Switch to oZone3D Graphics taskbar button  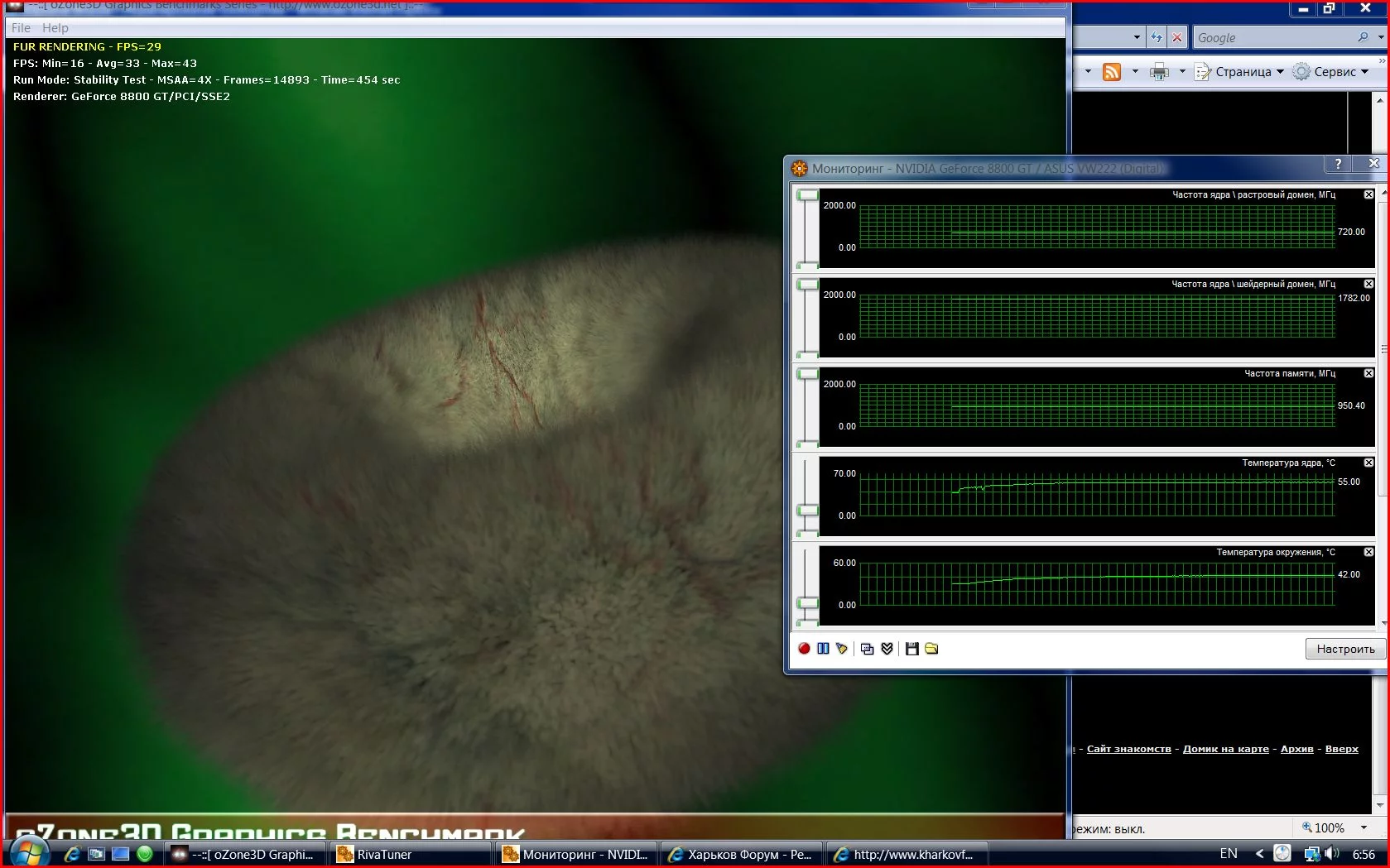tap(244, 854)
